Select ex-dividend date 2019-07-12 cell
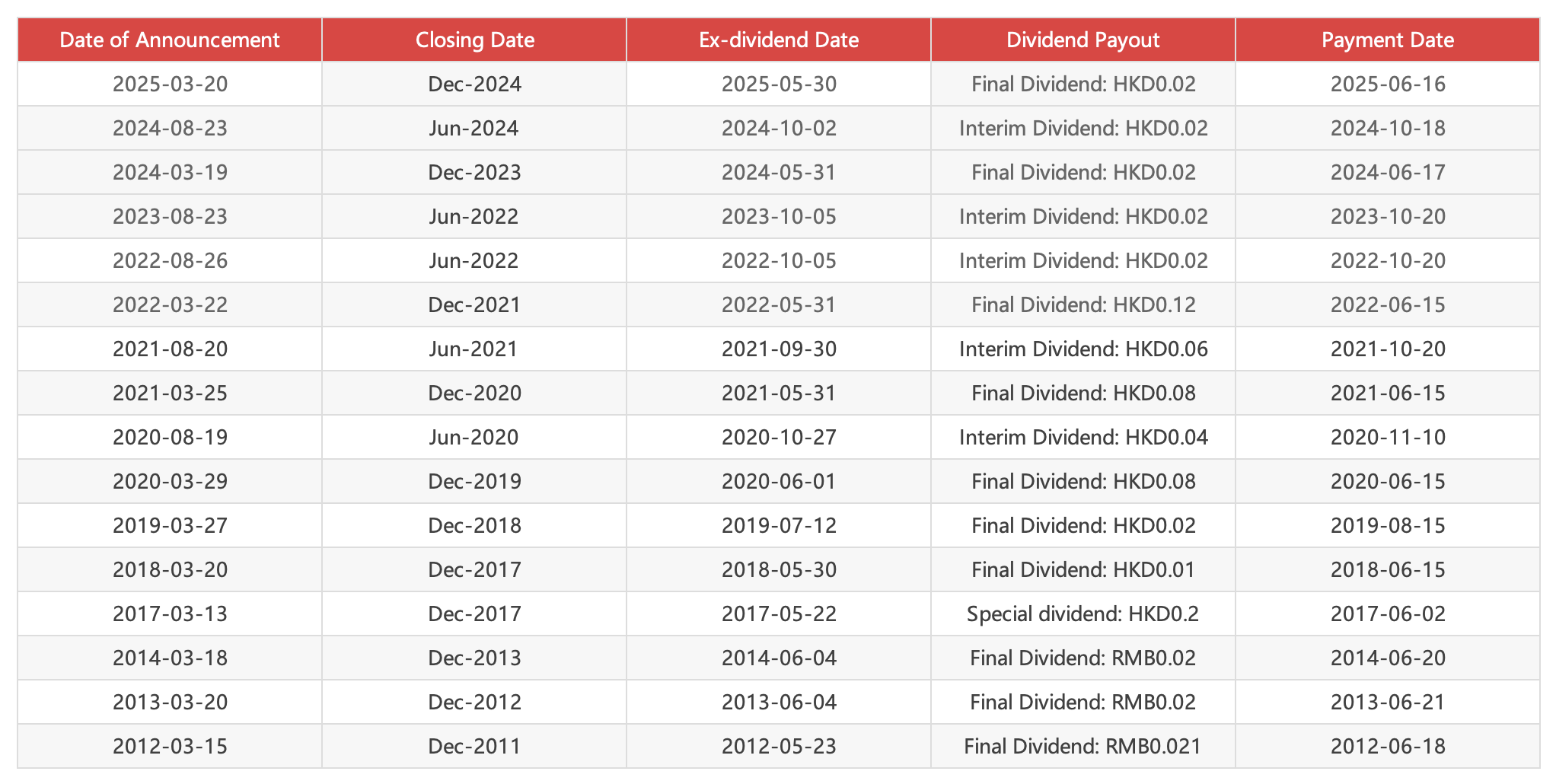This screenshot has height=784, width=1556. (x=779, y=525)
